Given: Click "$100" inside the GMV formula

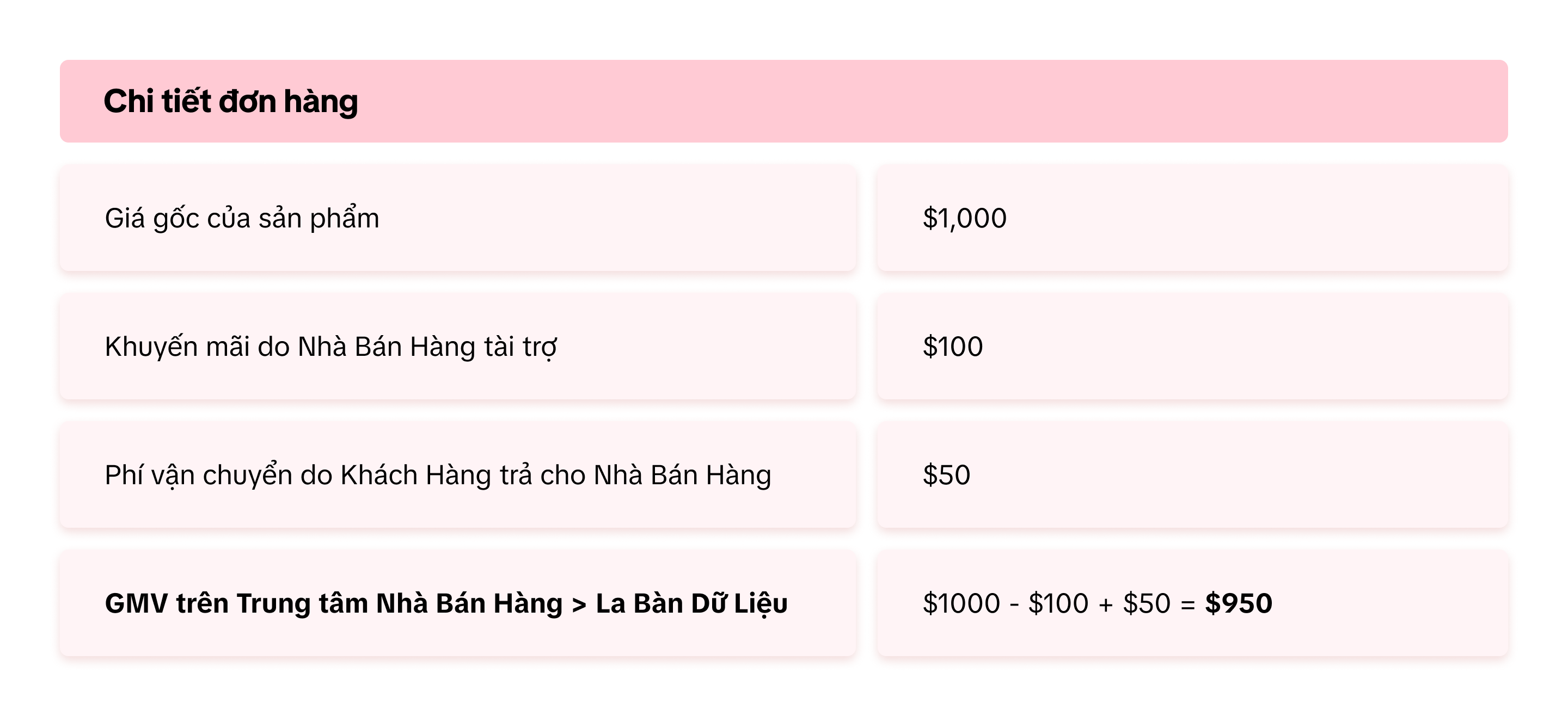Looking at the screenshot, I should tap(1058, 603).
